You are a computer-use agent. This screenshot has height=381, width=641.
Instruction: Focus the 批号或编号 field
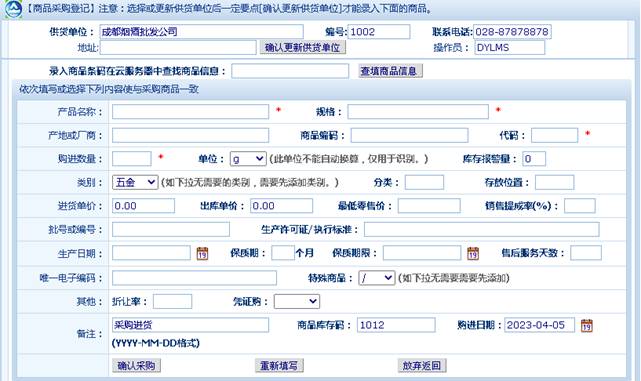[171, 229]
